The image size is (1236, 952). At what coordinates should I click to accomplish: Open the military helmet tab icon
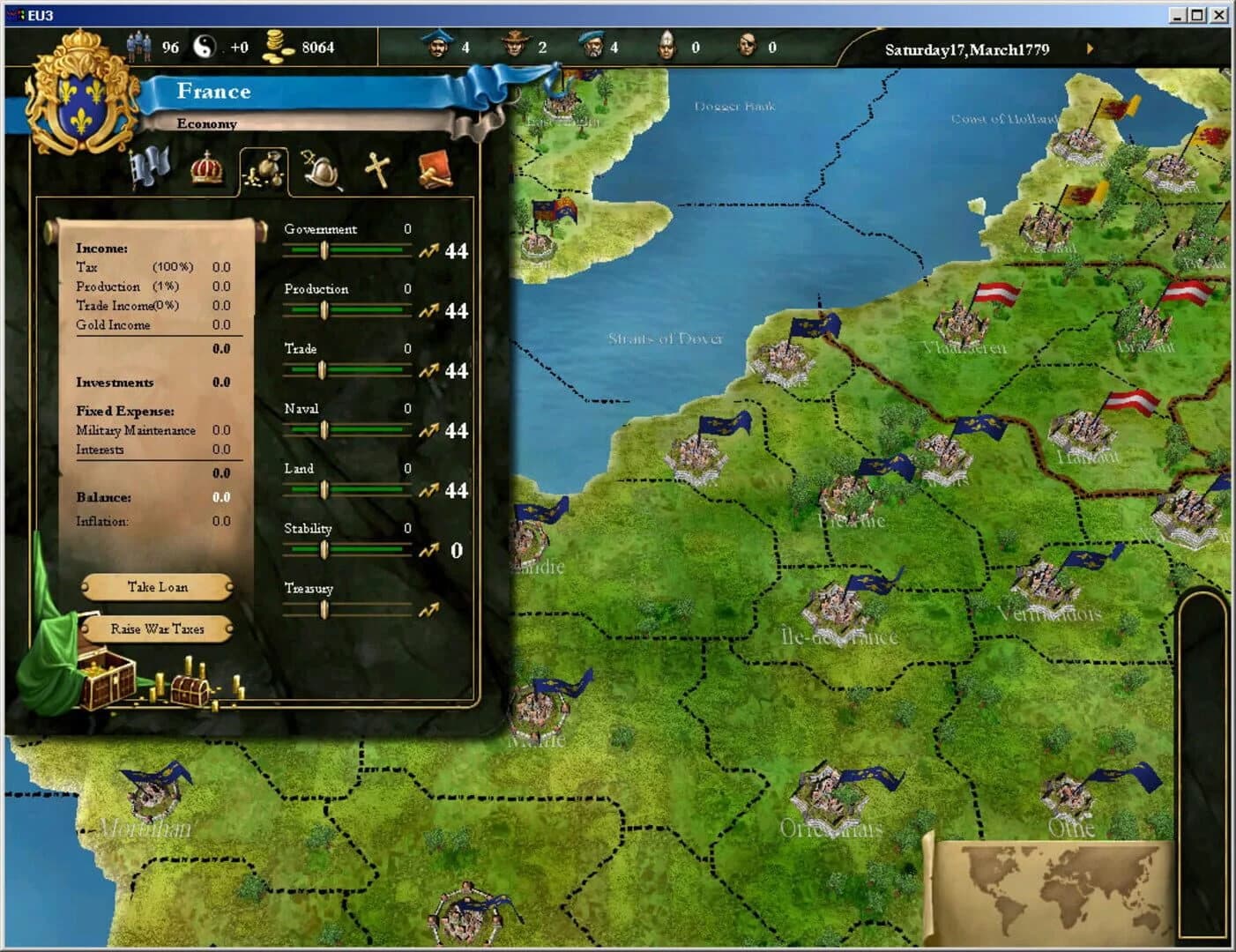[322, 167]
